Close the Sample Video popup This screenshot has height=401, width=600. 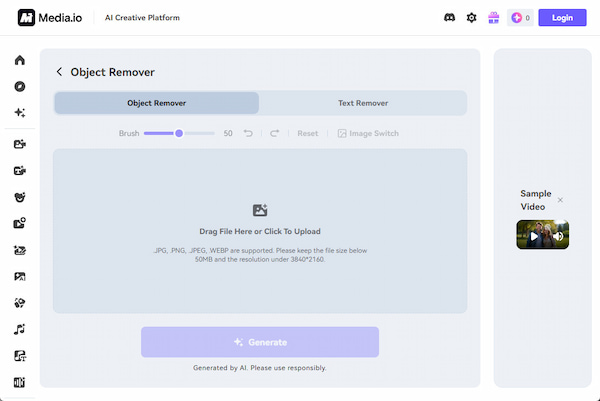click(x=560, y=200)
